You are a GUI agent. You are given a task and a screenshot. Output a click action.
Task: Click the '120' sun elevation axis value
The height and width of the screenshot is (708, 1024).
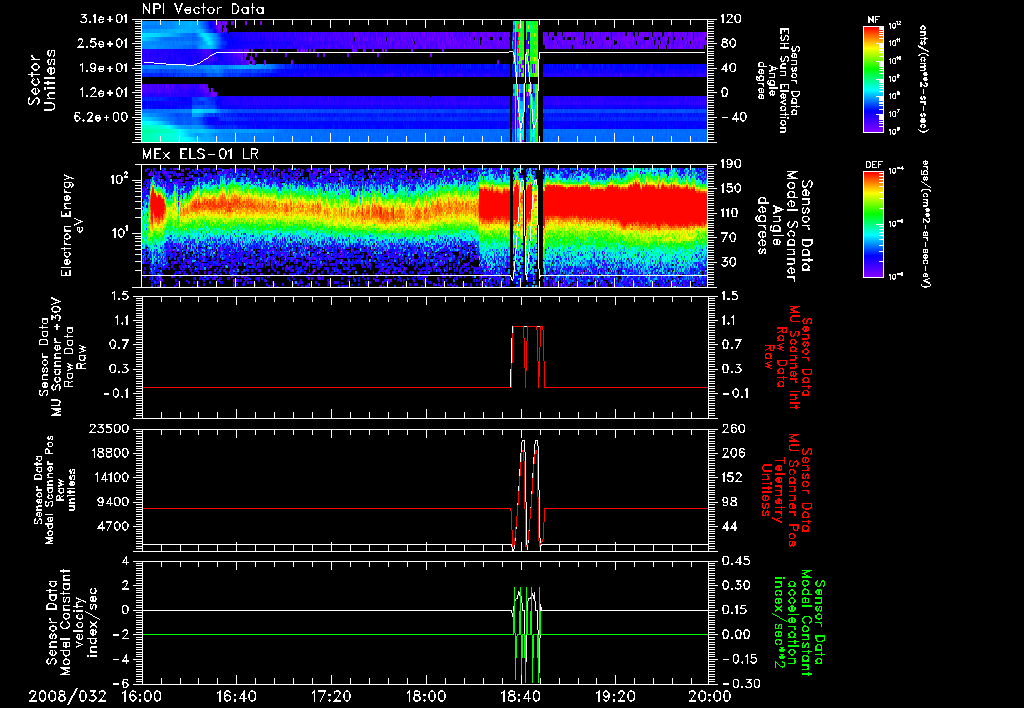click(731, 19)
